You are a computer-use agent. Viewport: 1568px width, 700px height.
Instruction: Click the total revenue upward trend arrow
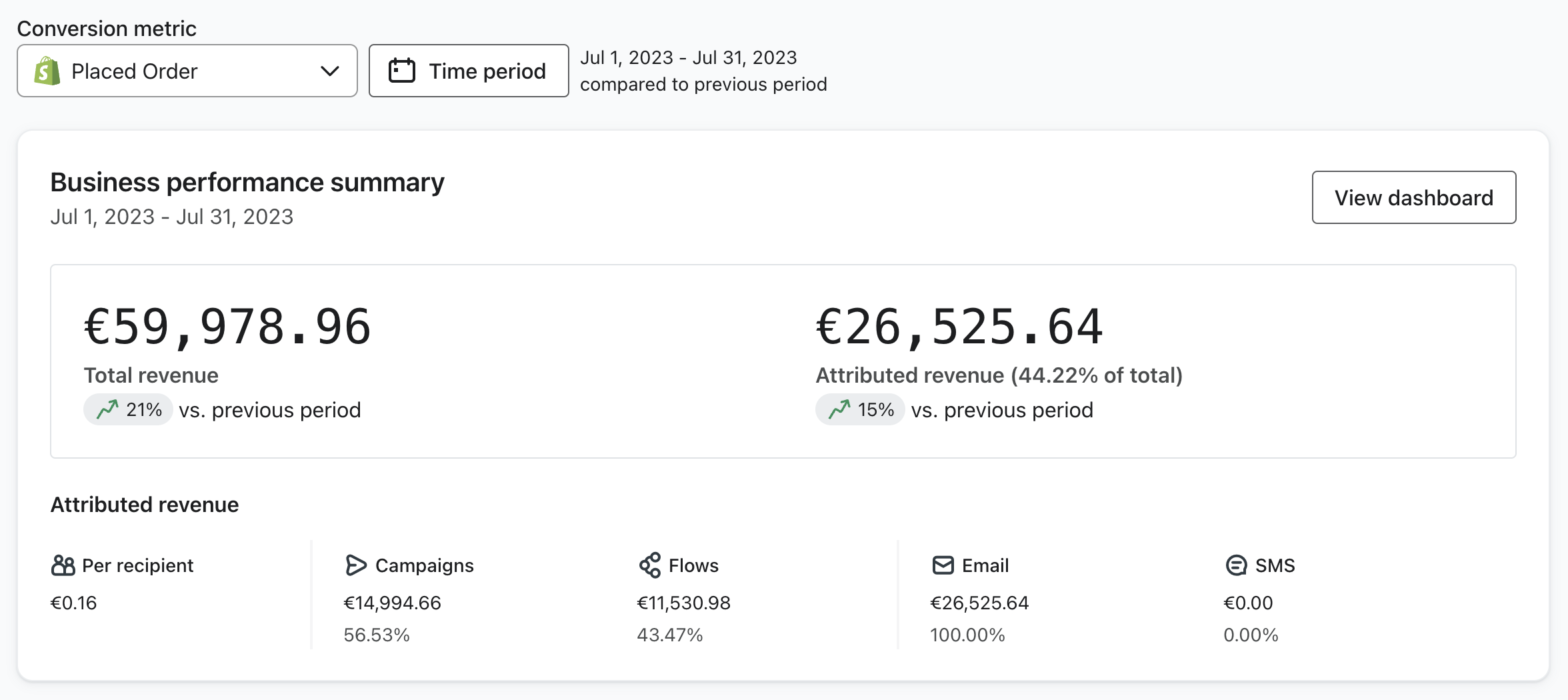[x=107, y=409]
